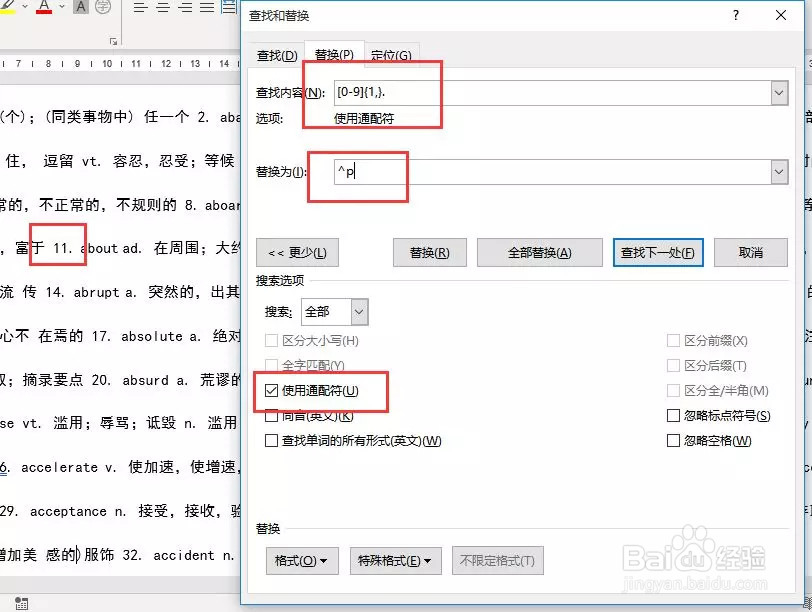This screenshot has width=812, height=612.
Task: Open help with the question mark button
Action: coord(736,16)
